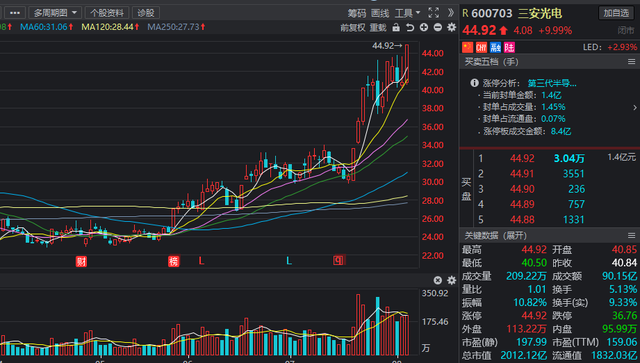Zoom in chart with plus icon
The height and width of the screenshot is (363, 640).
tap(424, 27)
